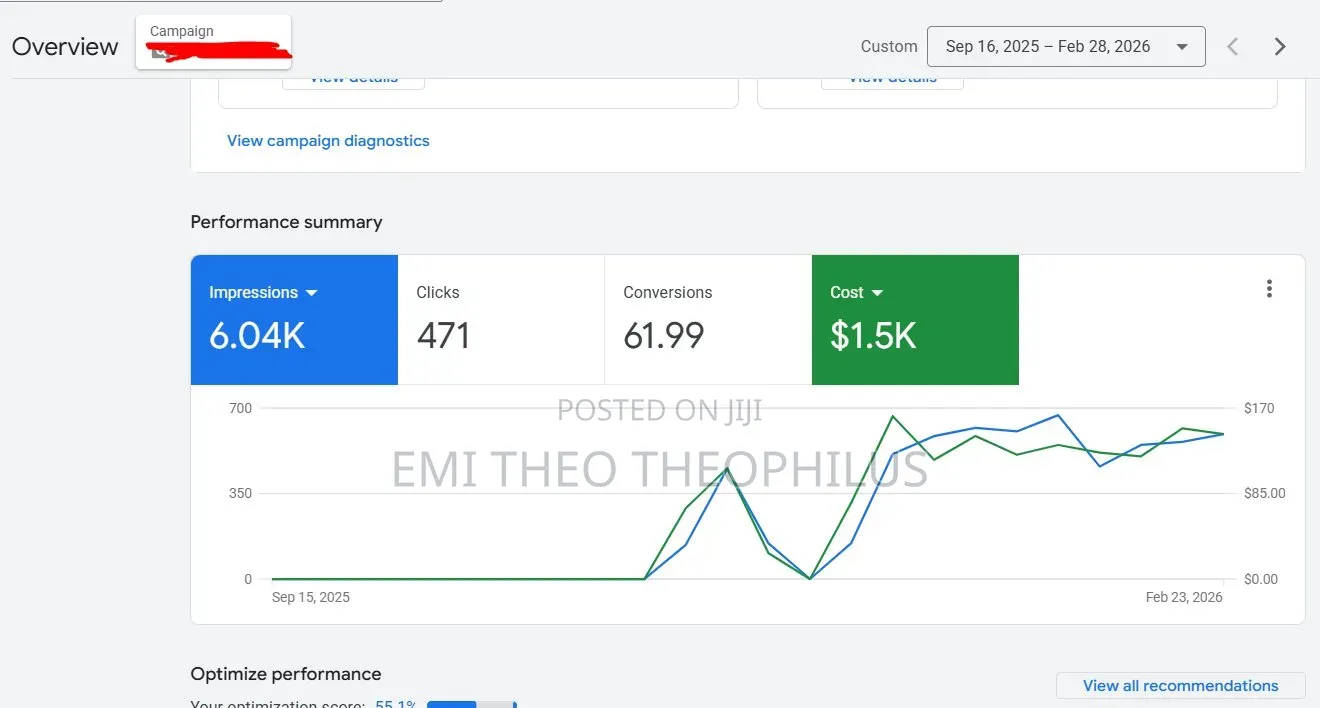Click the Performance summary heading
The width and height of the screenshot is (1320, 708).
286,222
